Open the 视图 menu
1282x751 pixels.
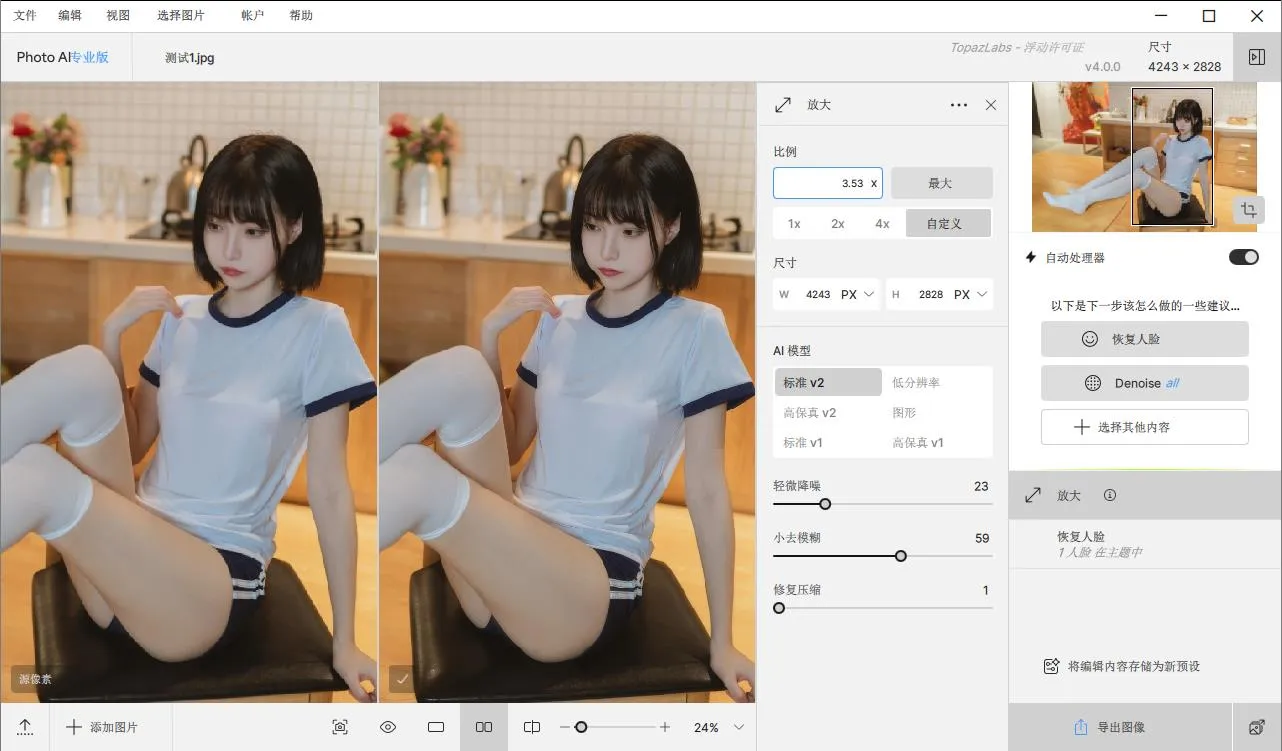coord(118,16)
